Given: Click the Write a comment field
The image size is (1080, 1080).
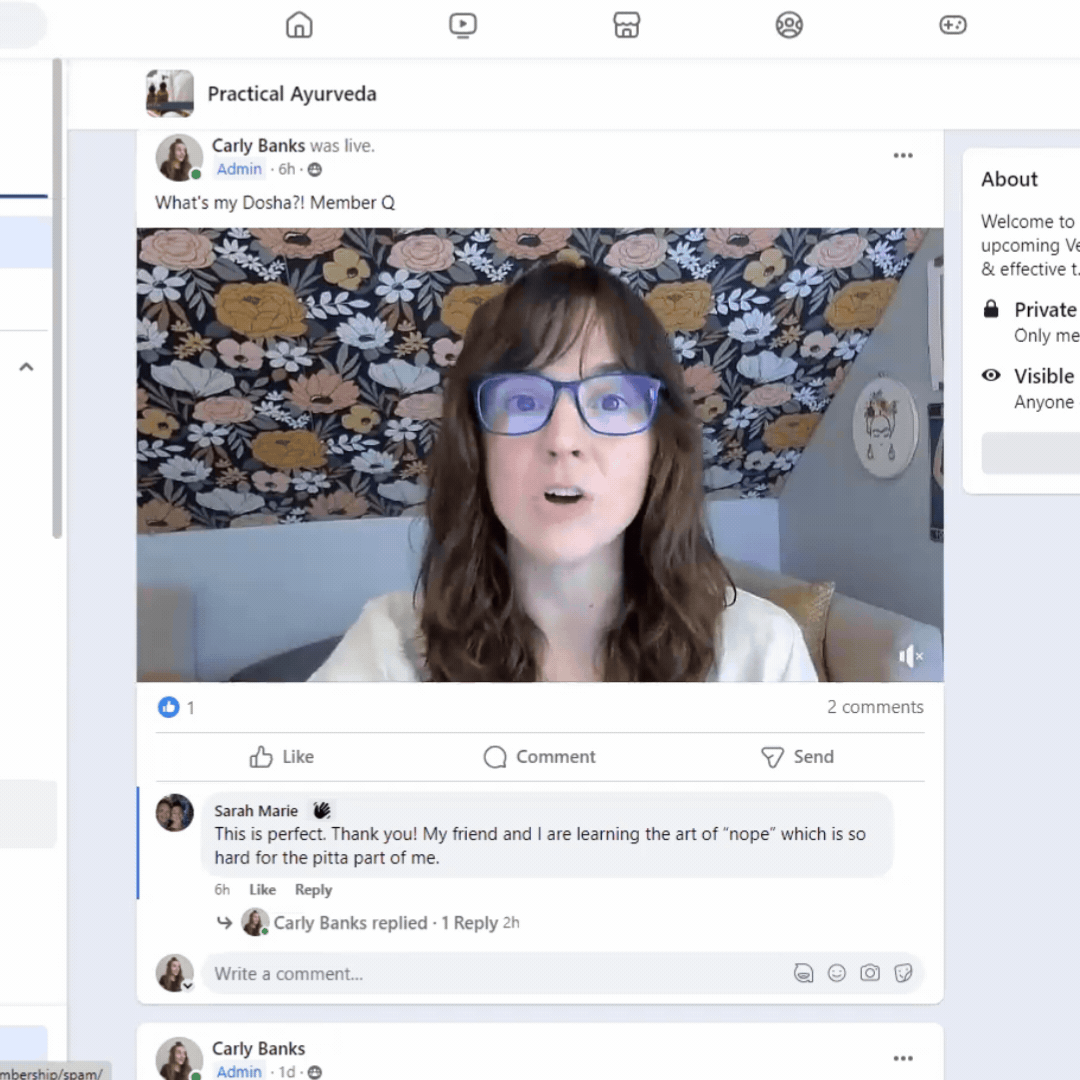Looking at the screenshot, I should [490, 973].
